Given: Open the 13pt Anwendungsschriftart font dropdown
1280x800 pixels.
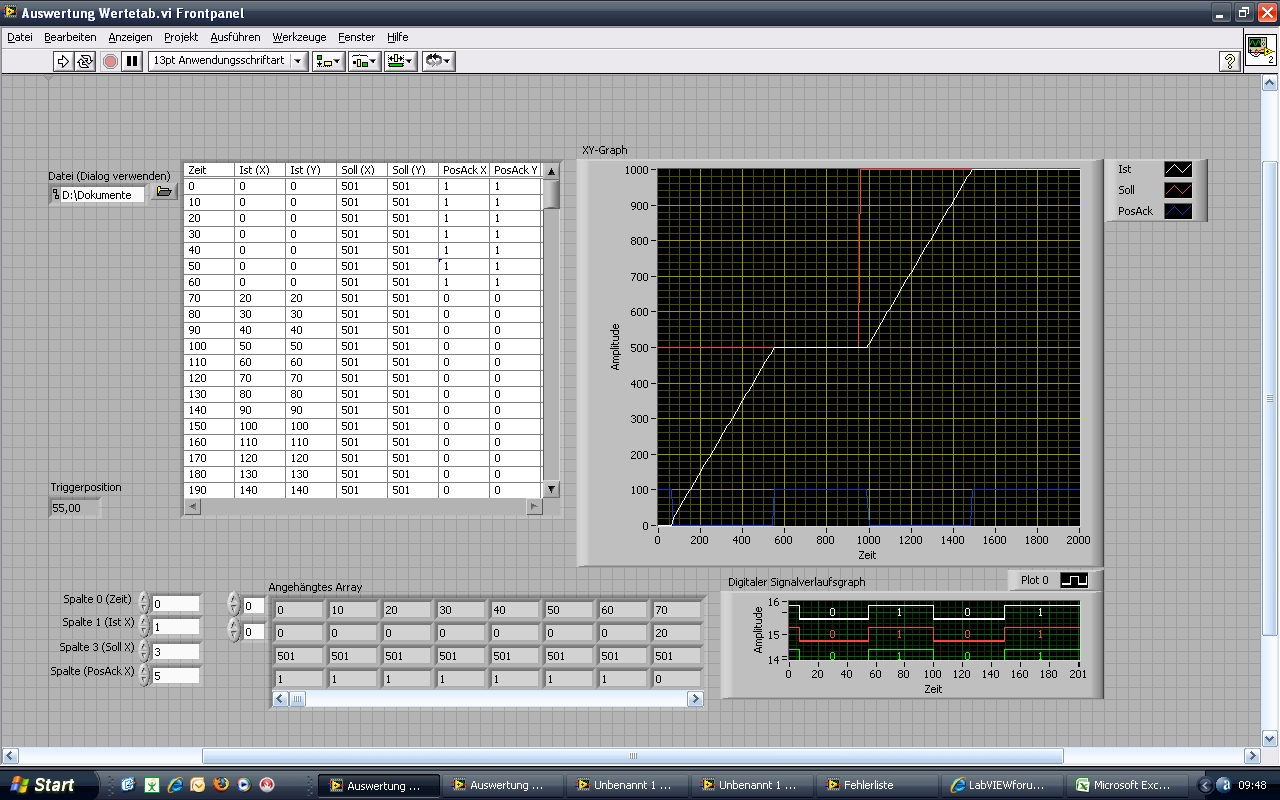Looking at the screenshot, I should point(227,61).
